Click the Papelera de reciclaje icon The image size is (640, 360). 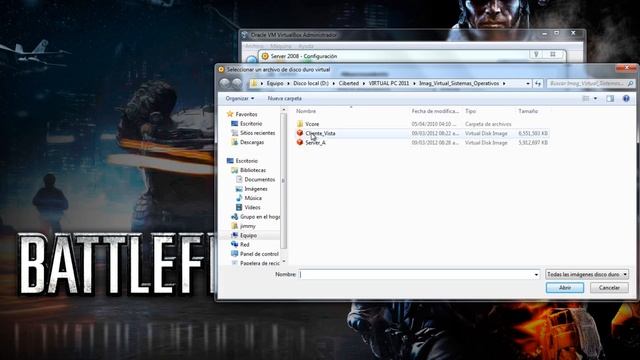click(234, 263)
